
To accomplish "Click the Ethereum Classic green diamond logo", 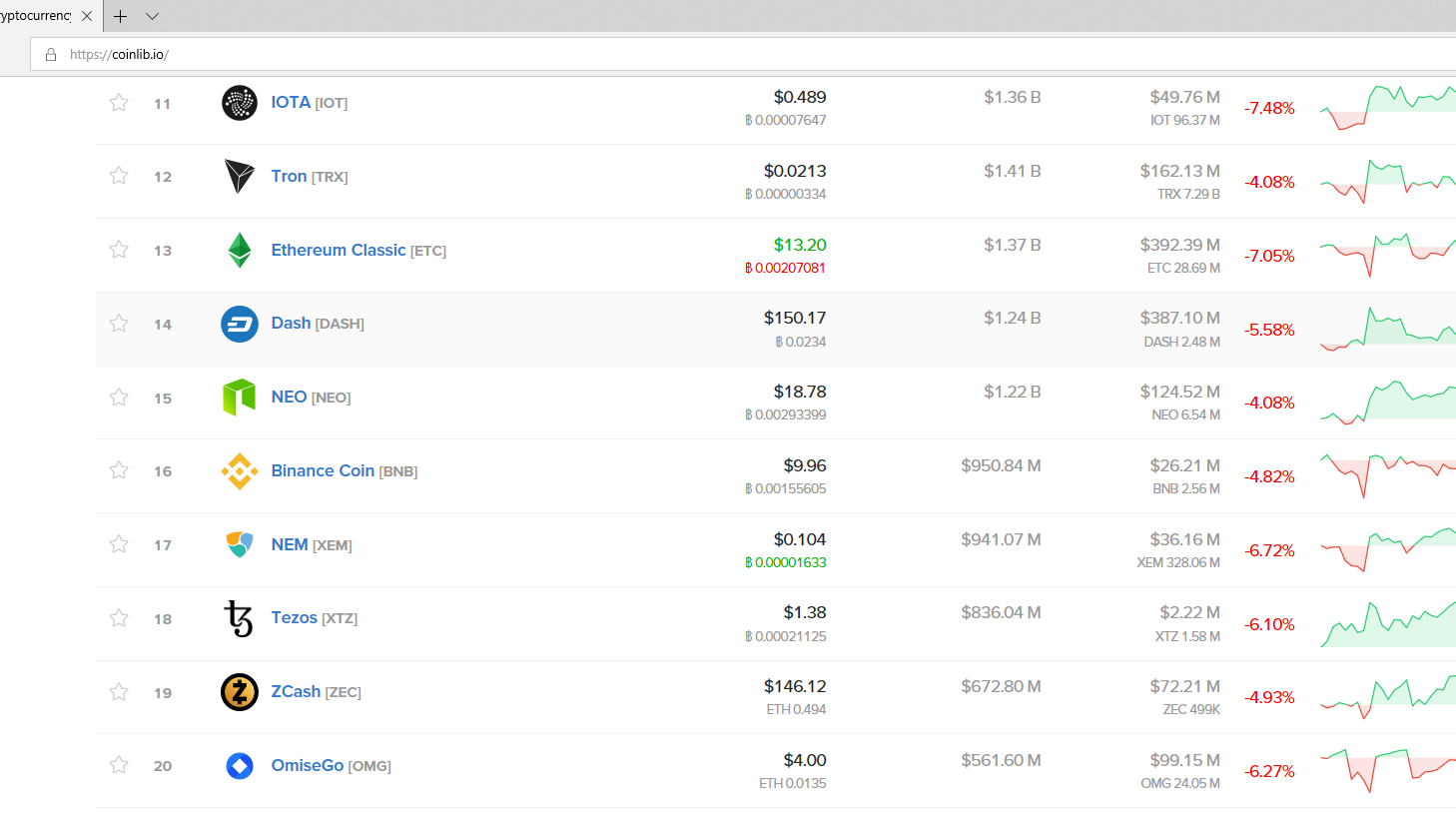I will (240, 250).
